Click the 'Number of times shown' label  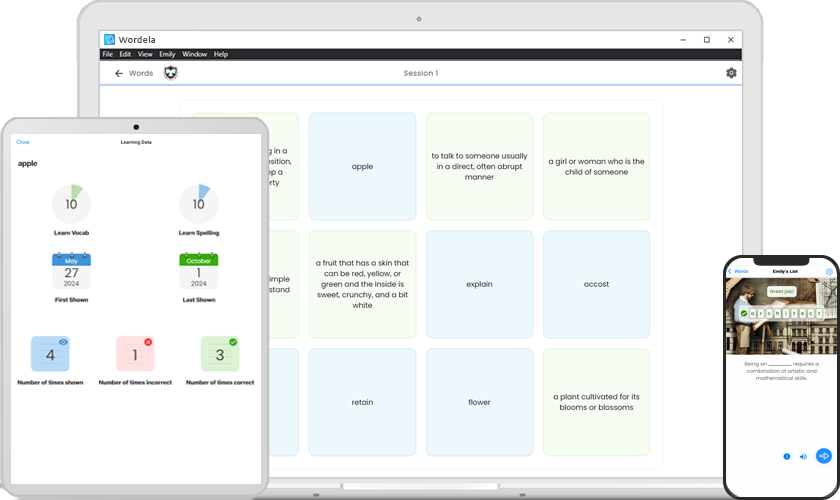[50, 383]
